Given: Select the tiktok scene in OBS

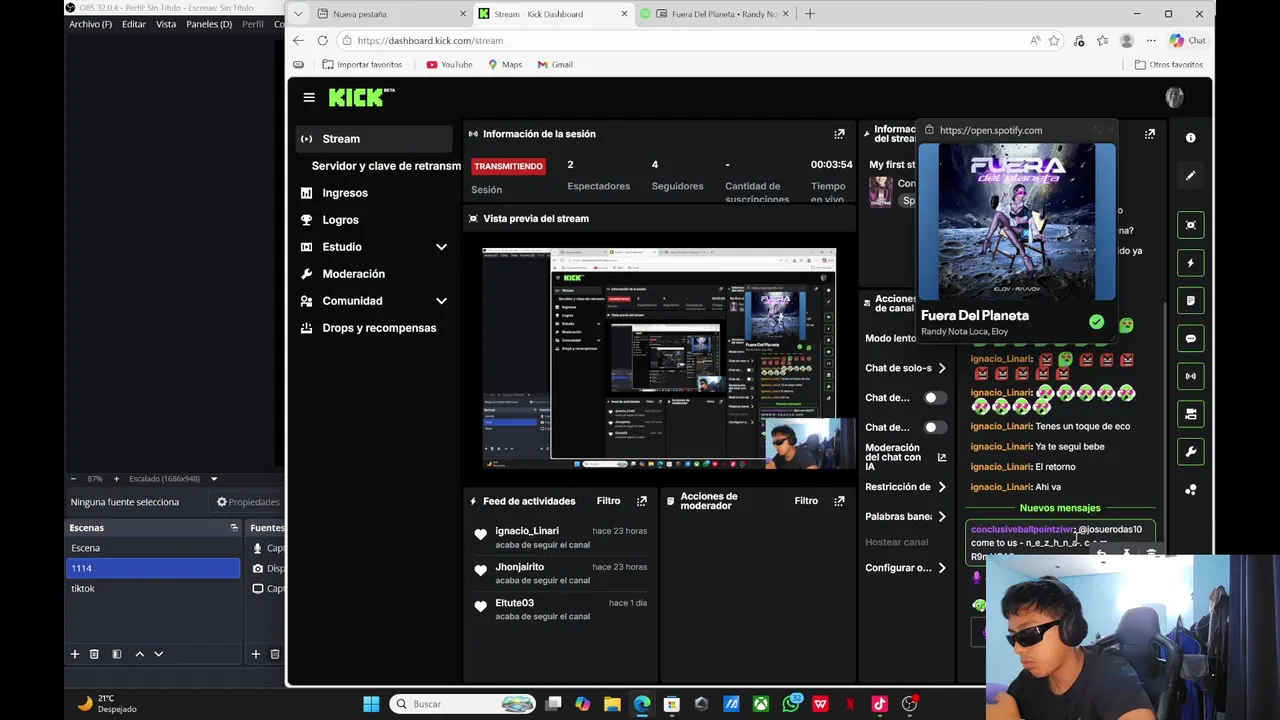Looking at the screenshot, I should coord(152,589).
